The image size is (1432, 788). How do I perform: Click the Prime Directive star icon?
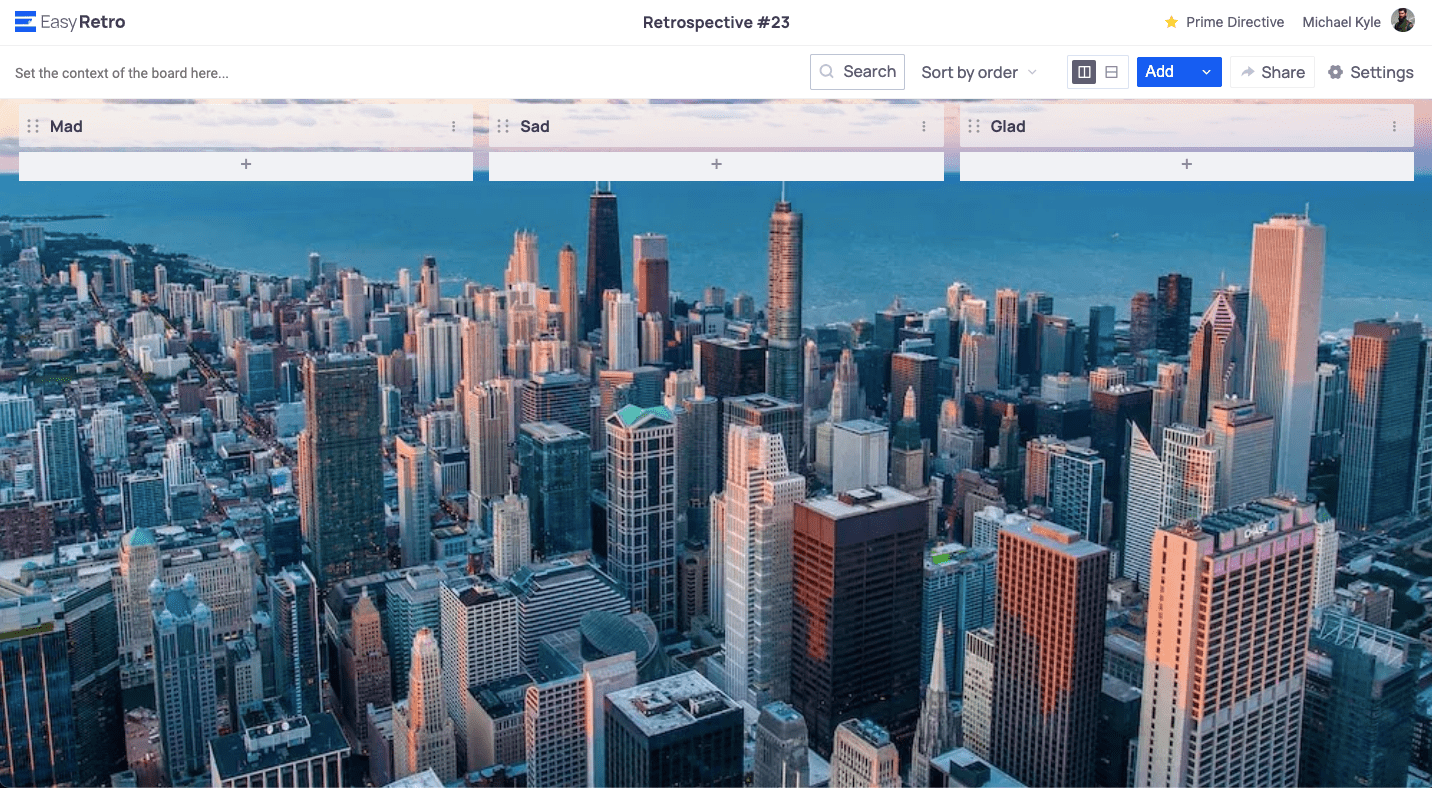click(x=1171, y=22)
